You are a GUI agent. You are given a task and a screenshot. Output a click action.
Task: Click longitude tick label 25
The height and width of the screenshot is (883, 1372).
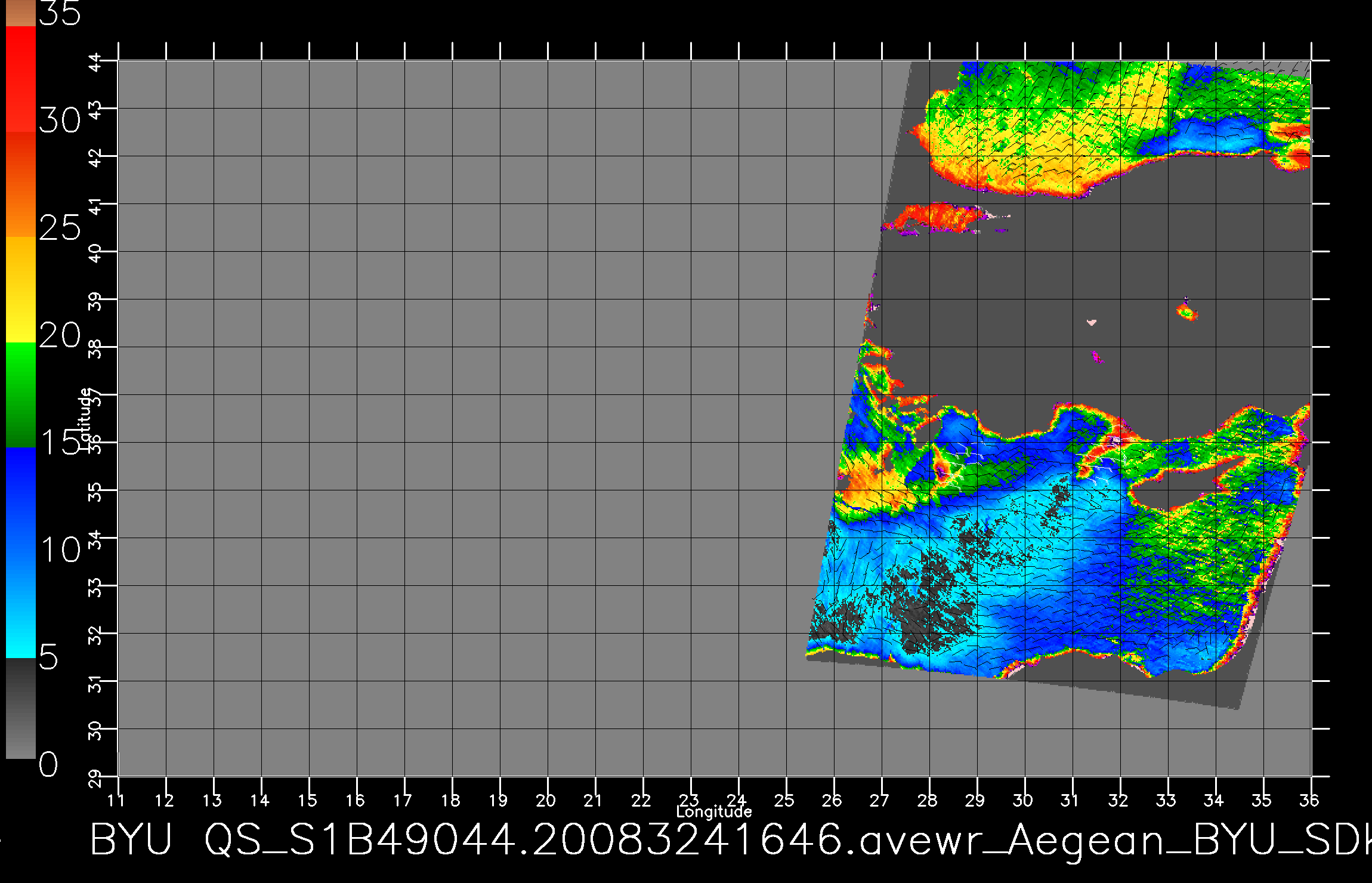point(784,800)
